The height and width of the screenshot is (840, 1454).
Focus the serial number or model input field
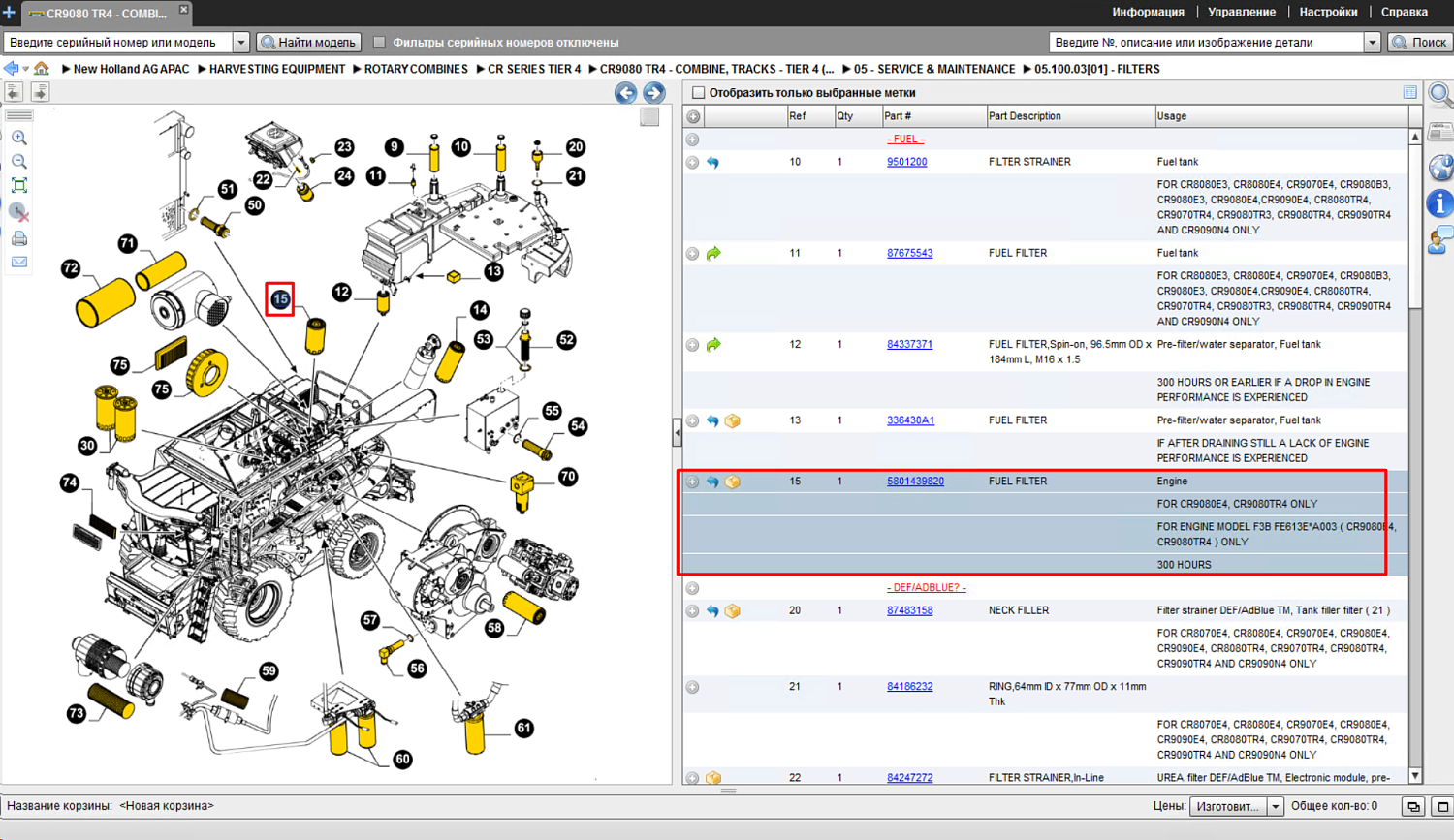point(119,43)
